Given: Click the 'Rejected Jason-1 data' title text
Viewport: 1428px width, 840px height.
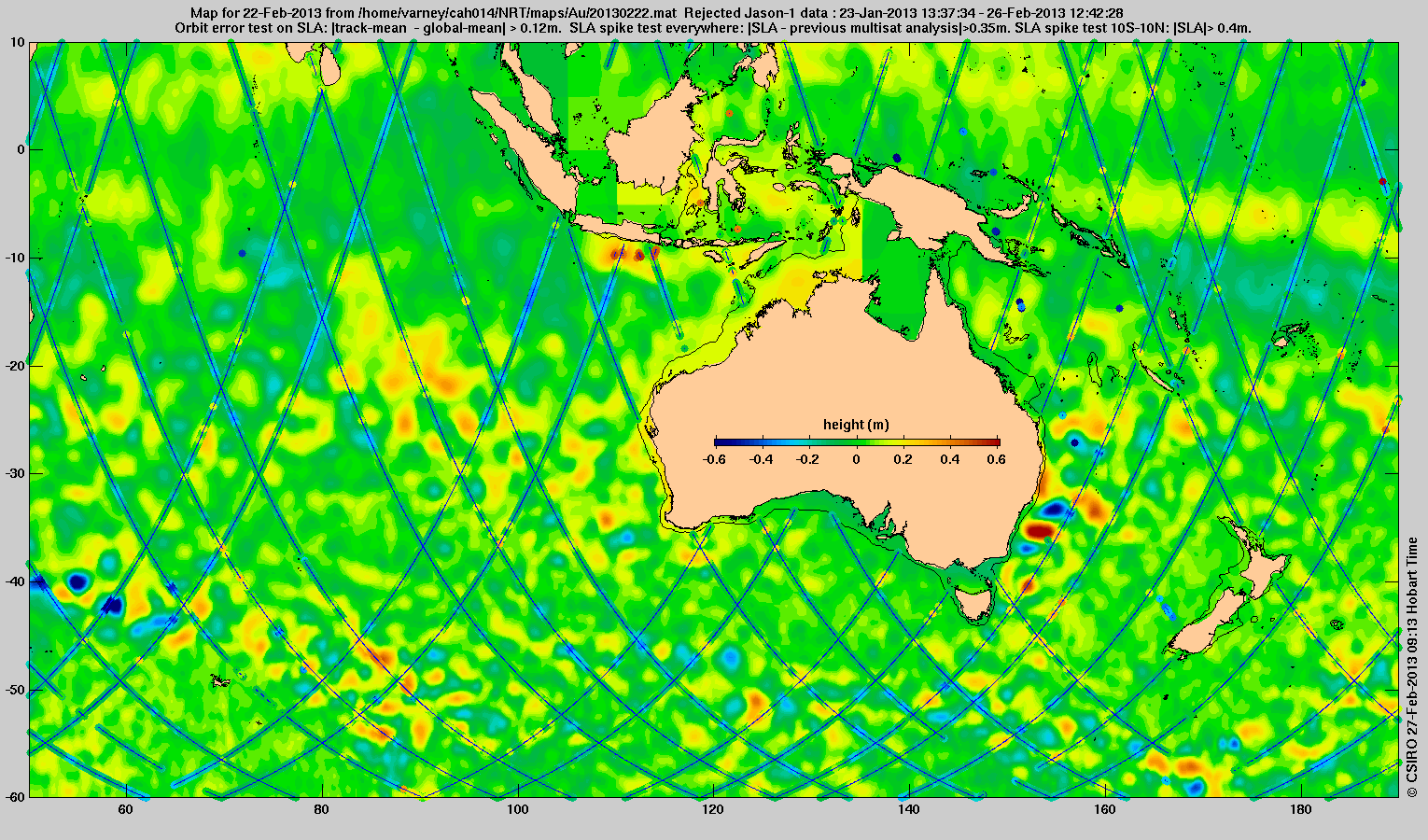Looking at the screenshot, I should click(761, 13).
